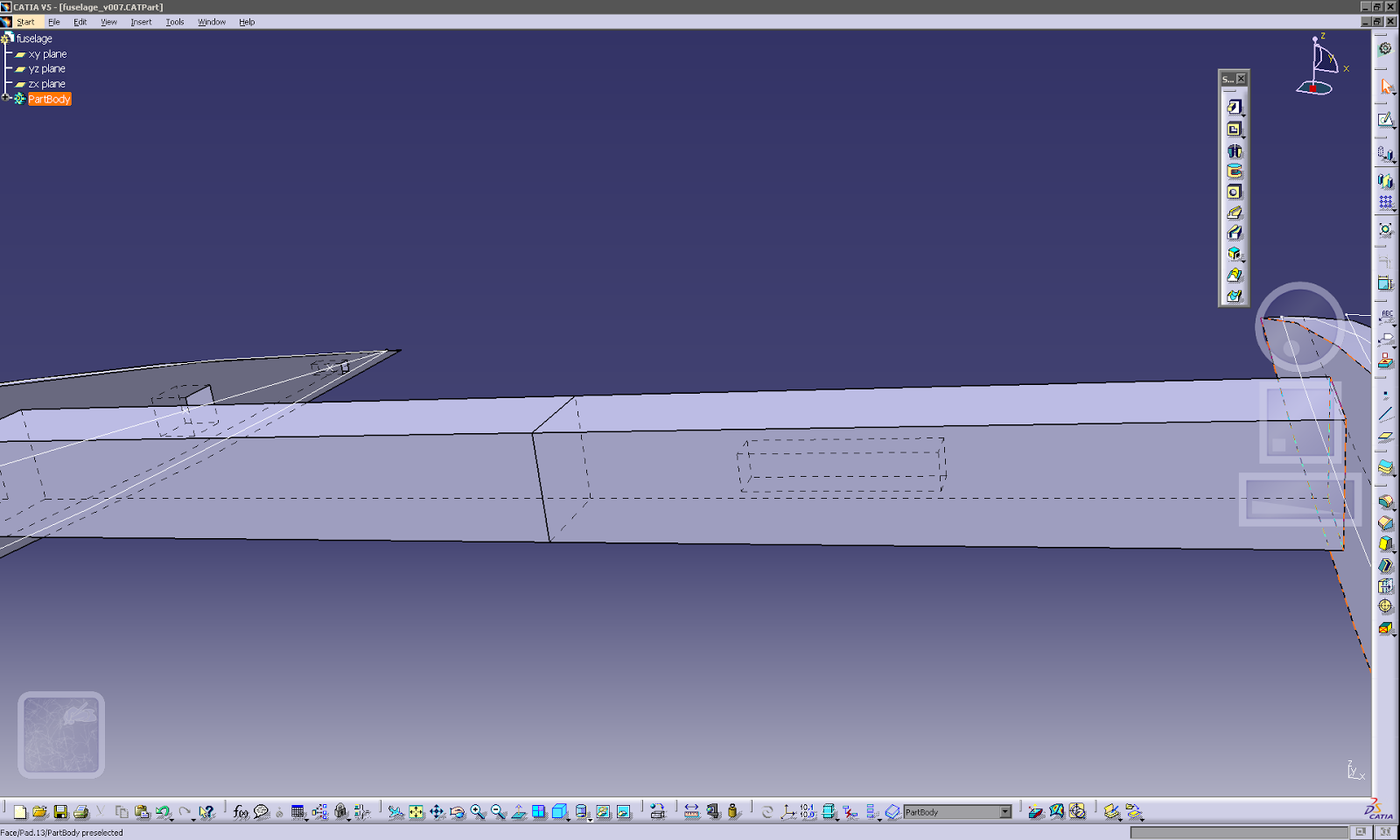Open the View menu

108,22
